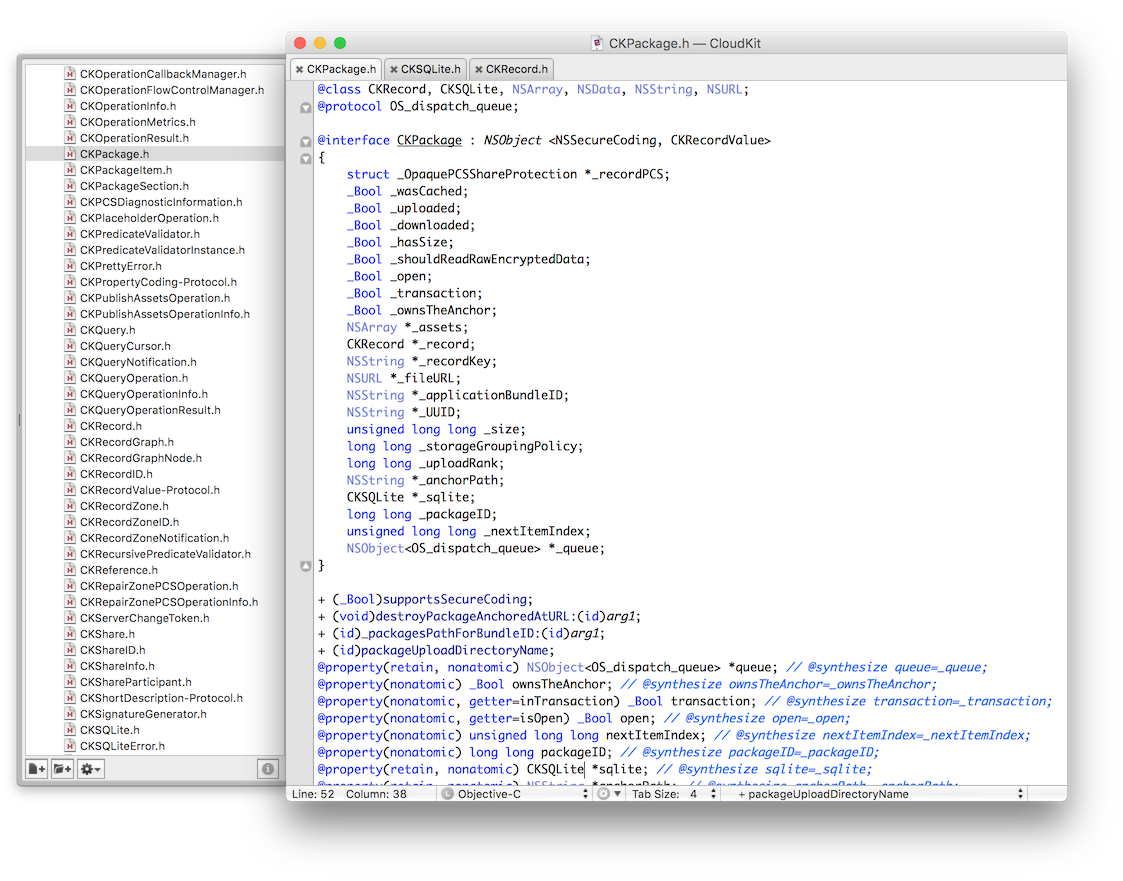Click the header icon beside CKQueryOperationResult.h
Image resolution: width=1123 pixels, height=881 pixels.
[70, 410]
